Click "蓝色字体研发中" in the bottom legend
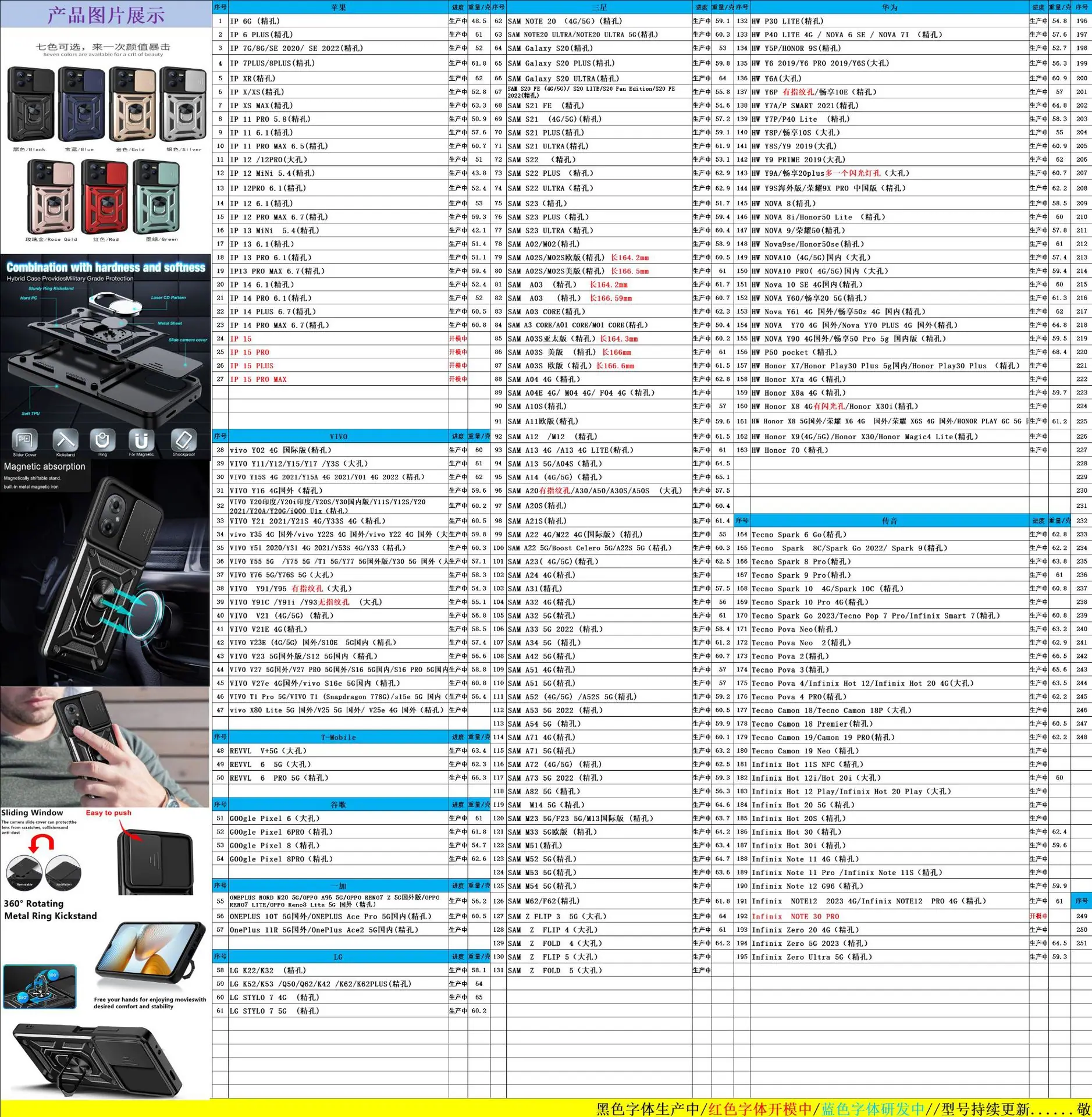 coord(873,1109)
